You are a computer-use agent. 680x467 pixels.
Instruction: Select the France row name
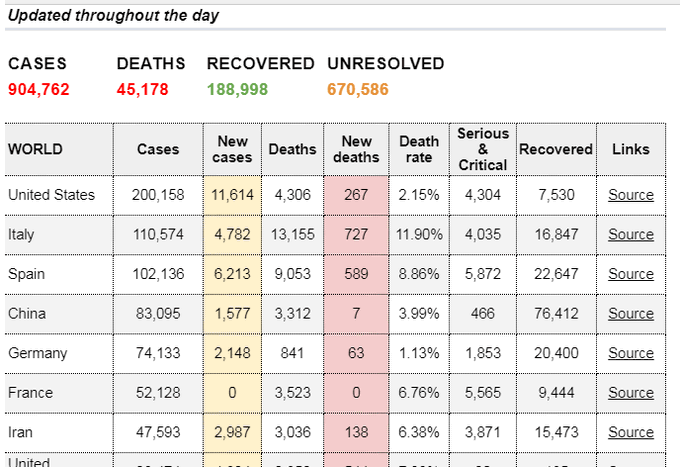pyautogui.click(x=30, y=393)
